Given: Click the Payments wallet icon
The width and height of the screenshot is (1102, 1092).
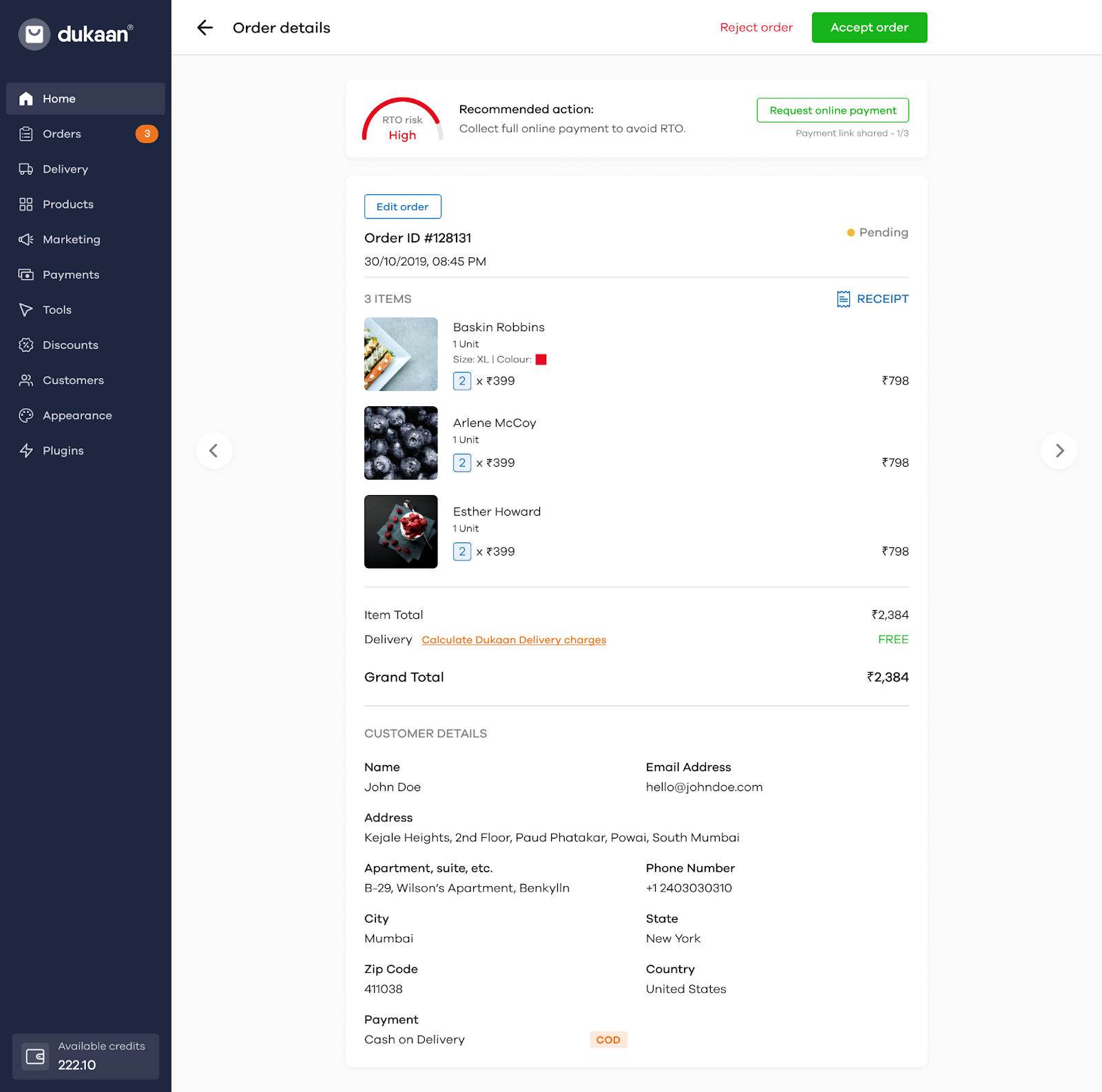Looking at the screenshot, I should coord(26,274).
